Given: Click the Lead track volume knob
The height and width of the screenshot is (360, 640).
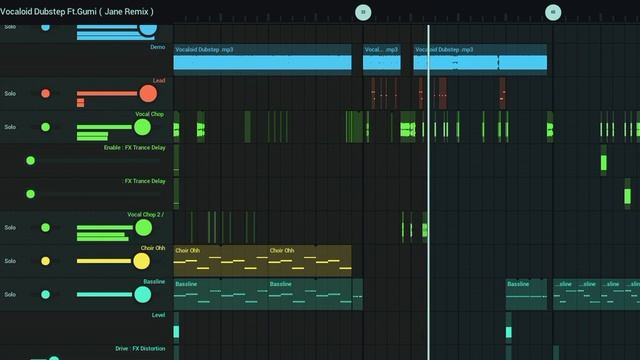Looking at the screenshot, I should tap(148, 93).
